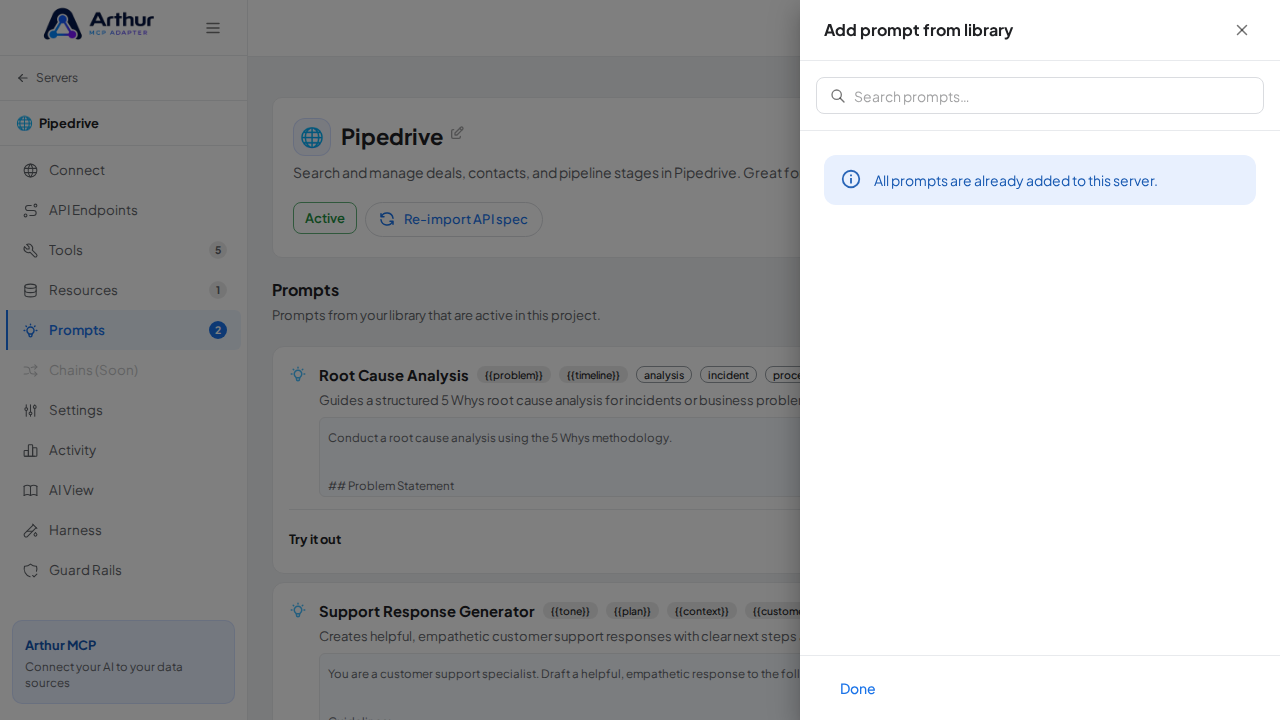
Task: Click the Activity bar chart icon
Action: (31, 450)
